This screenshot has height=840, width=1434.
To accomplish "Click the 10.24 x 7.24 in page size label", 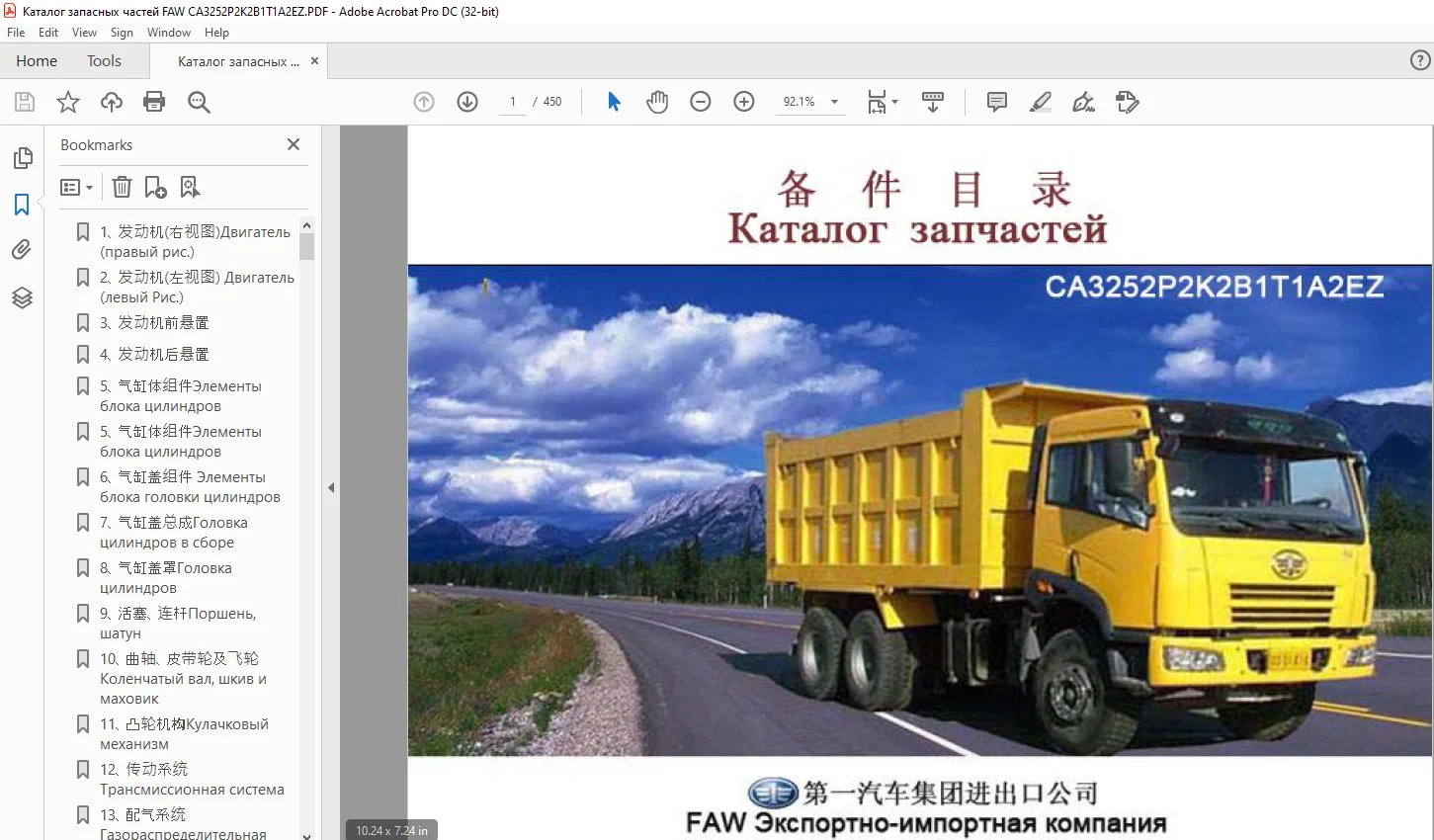I will (391, 831).
